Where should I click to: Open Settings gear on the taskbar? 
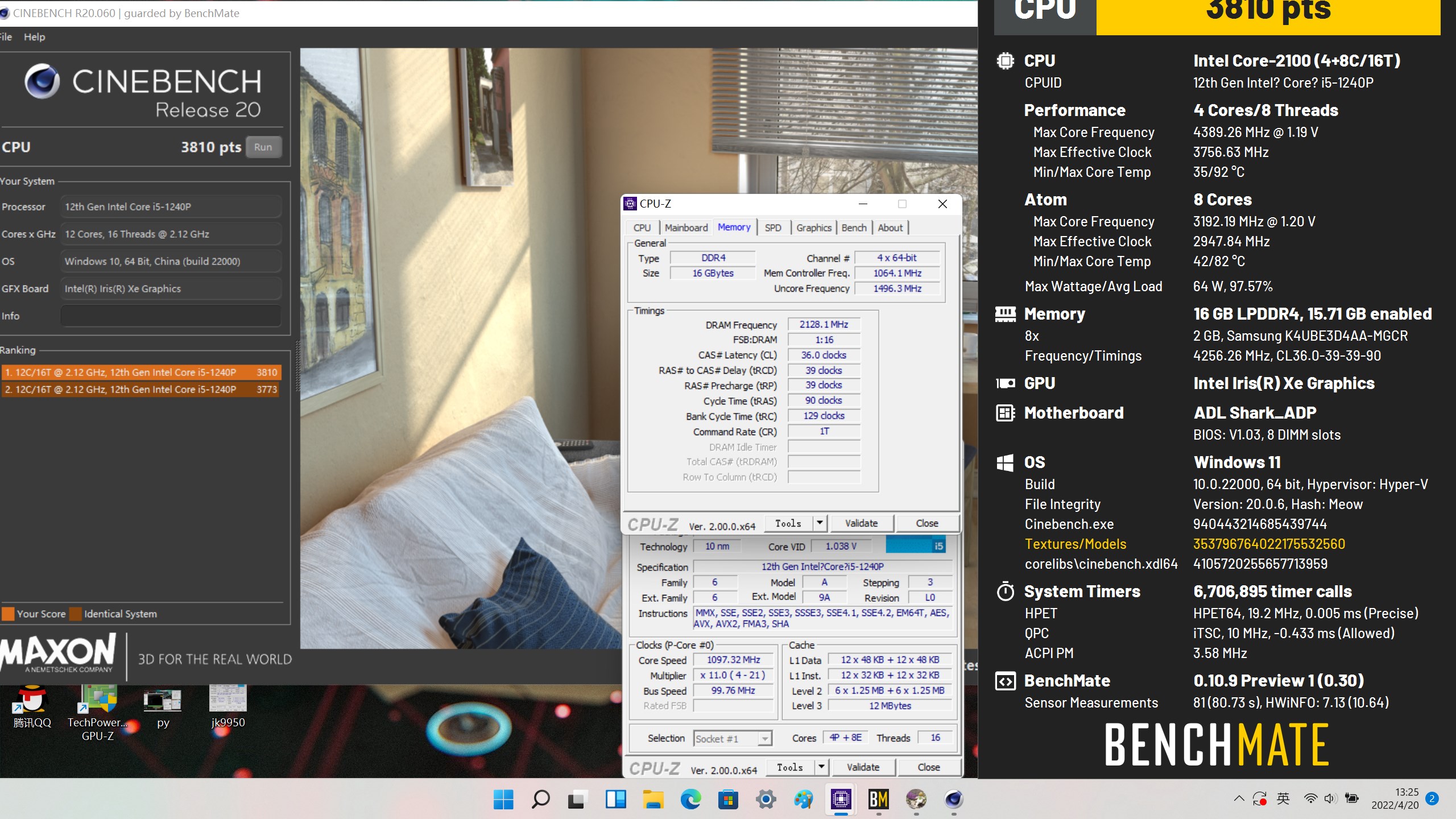766,800
